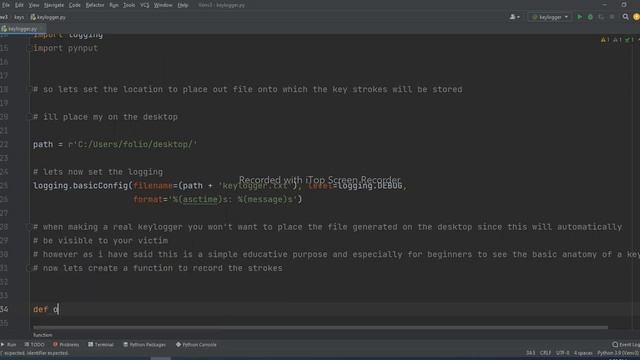Open the Tools menu
Viewport: 640px width, 360px height.
pos(129,5)
